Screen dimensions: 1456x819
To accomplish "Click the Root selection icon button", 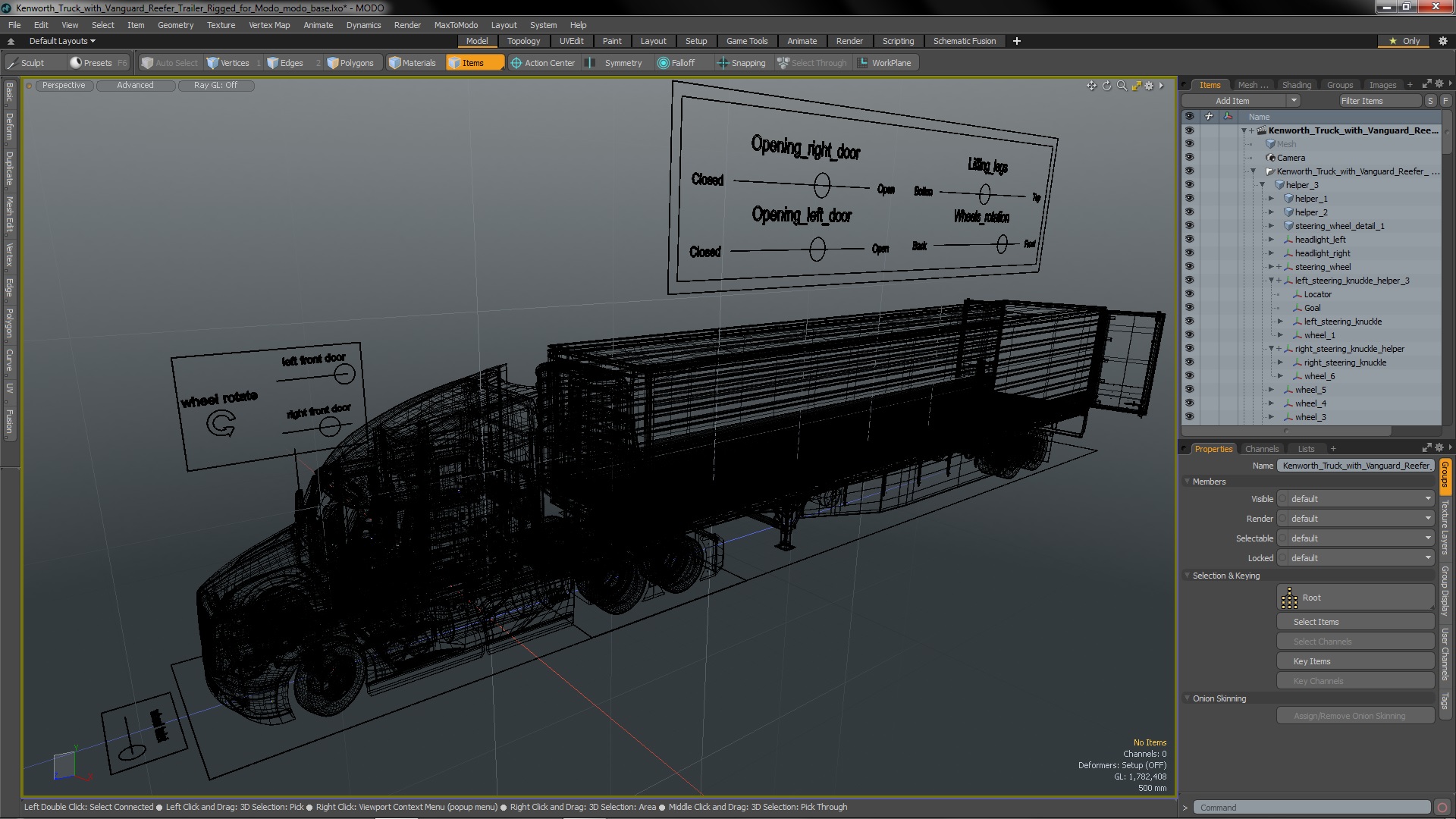I will pos(1355,598).
